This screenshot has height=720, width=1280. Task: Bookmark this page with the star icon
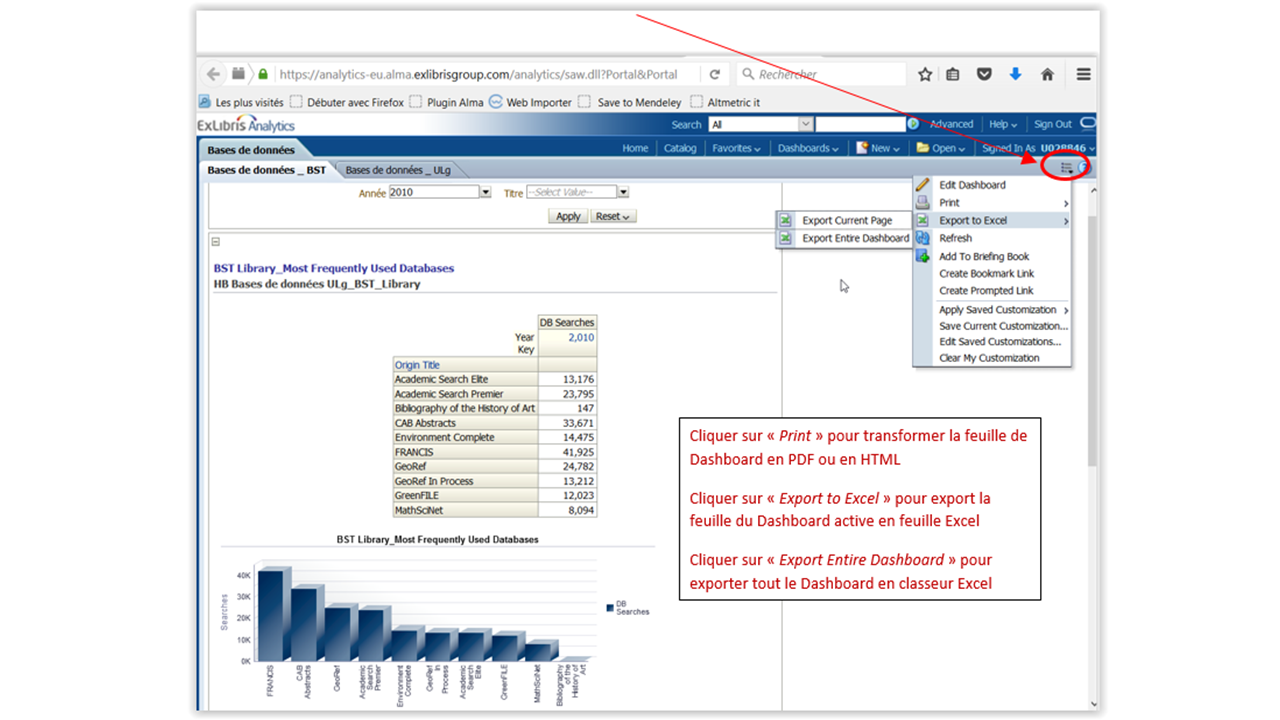pos(925,74)
